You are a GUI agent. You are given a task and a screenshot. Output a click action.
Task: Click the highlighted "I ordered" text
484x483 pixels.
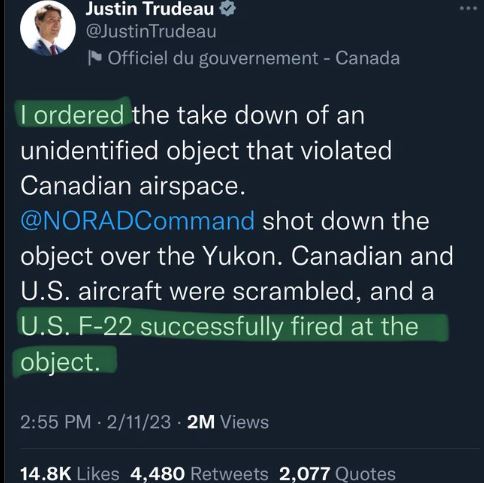[x=72, y=115]
